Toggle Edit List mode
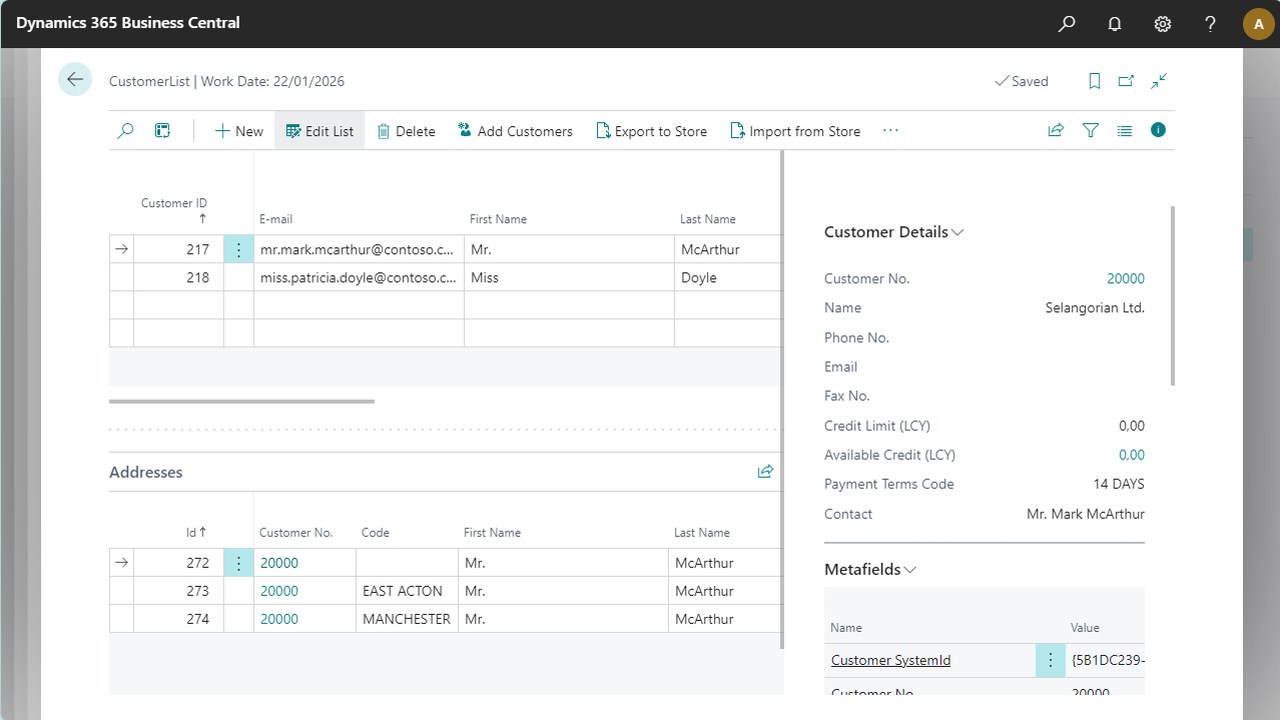The image size is (1280, 720). [320, 131]
